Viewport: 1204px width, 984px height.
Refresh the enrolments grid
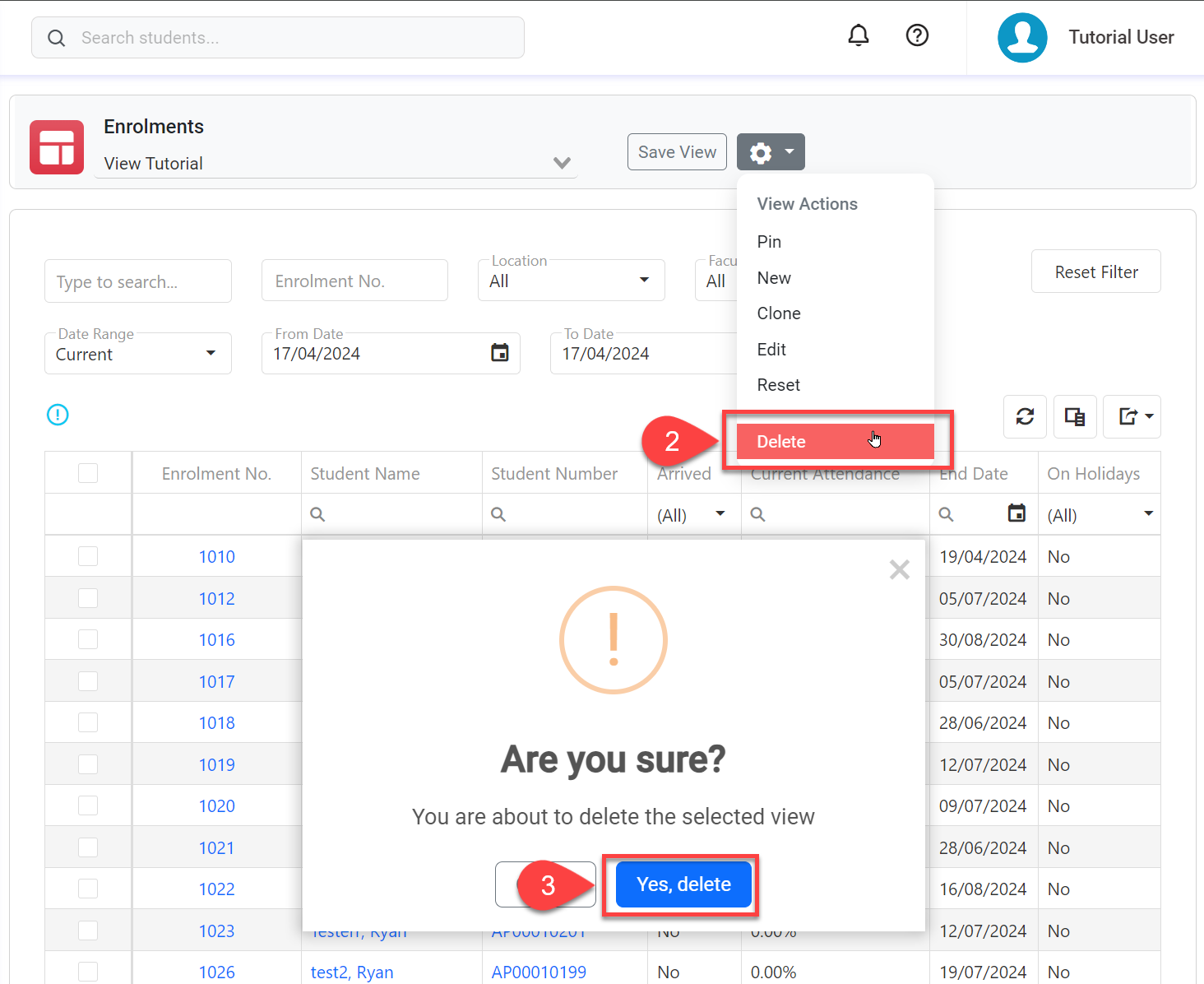coord(1025,416)
